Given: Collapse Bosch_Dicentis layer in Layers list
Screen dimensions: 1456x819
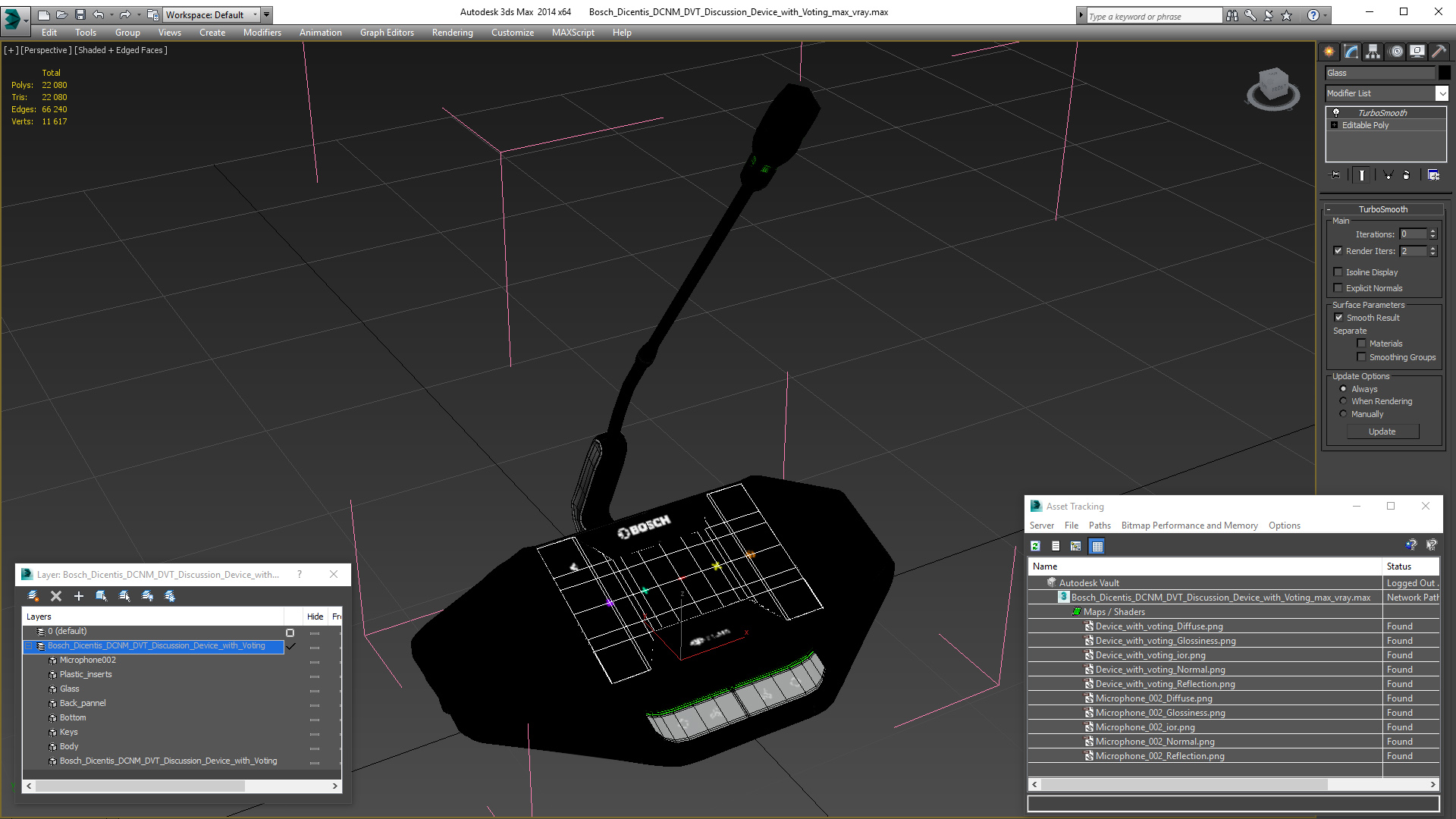Looking at the screenshot, I should (x=29, y=646).
